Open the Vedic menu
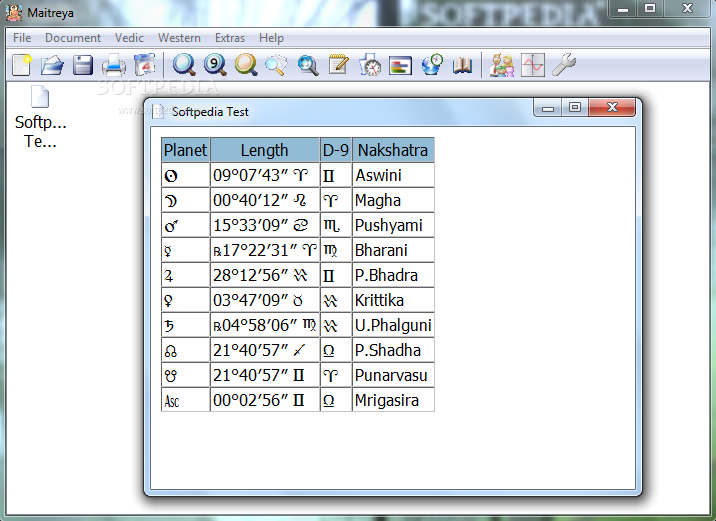Screen dimensions: 716x521 (129, 38)
